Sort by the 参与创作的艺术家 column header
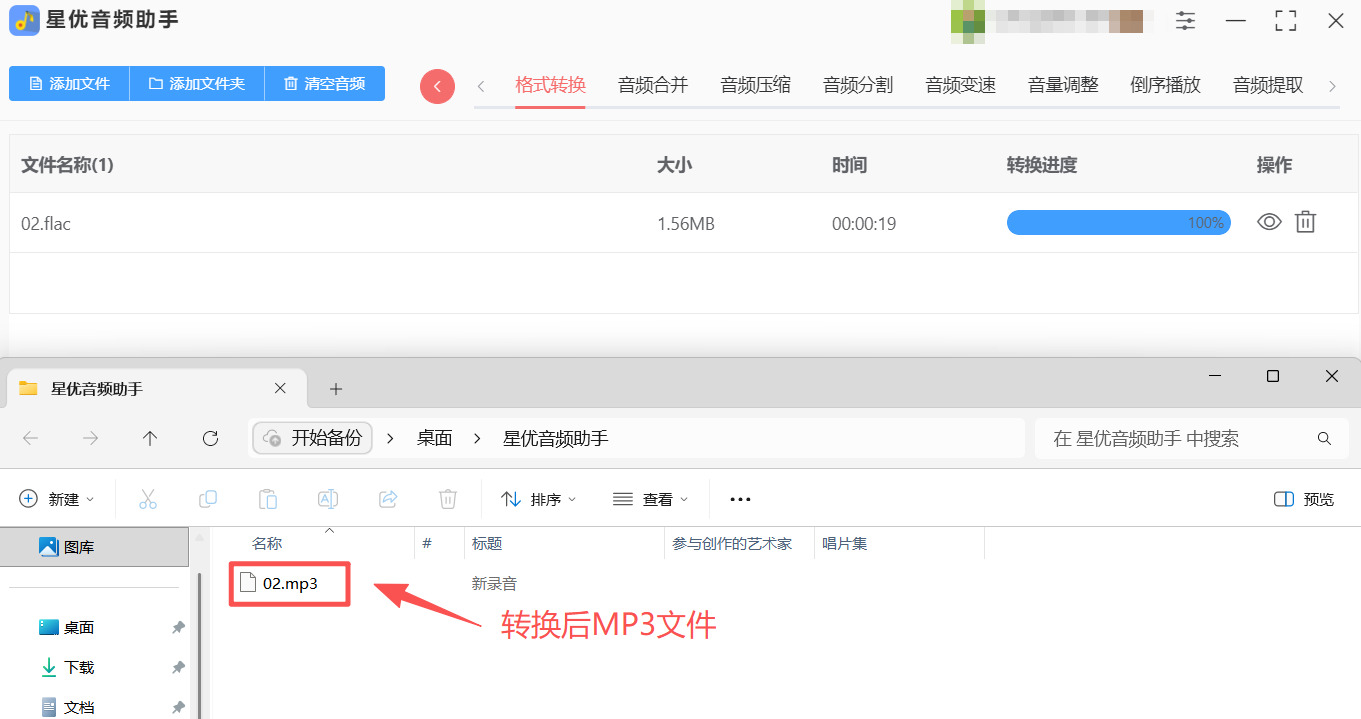Viewport: 1361px width, 719px height. tap(732, 544)
